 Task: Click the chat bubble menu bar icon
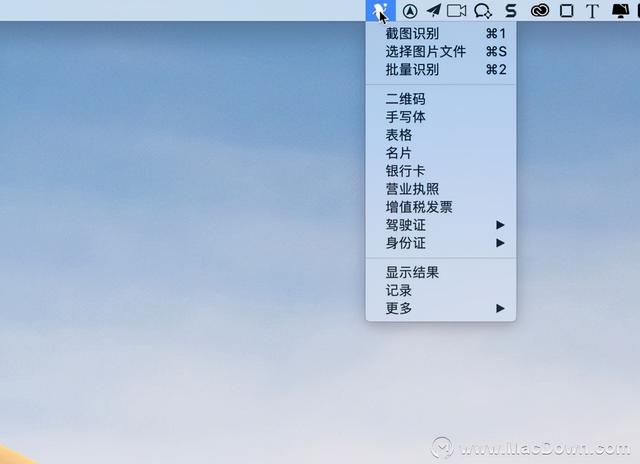483,11
